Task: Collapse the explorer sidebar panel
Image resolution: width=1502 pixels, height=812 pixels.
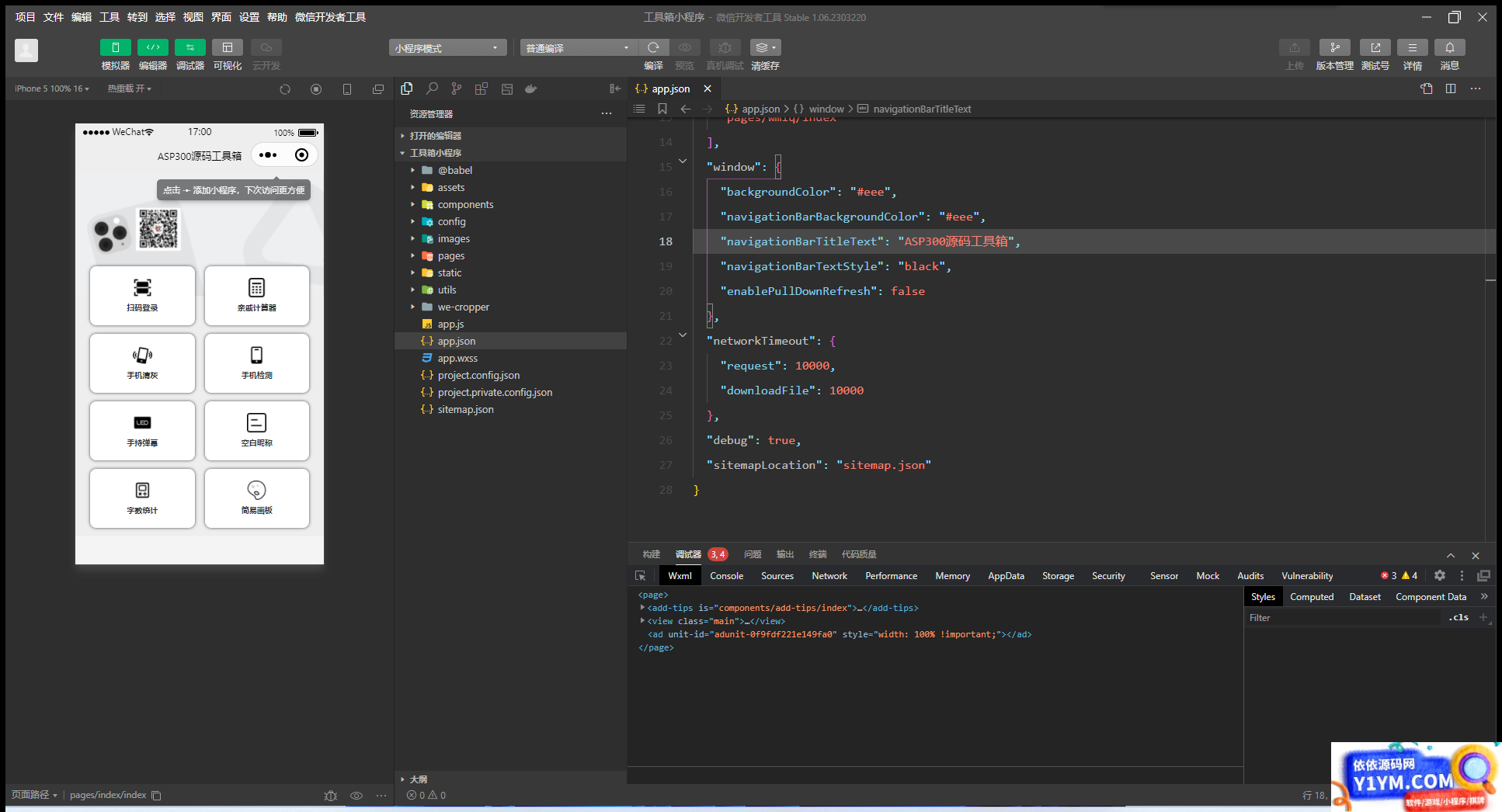Action: click(615, 88)
